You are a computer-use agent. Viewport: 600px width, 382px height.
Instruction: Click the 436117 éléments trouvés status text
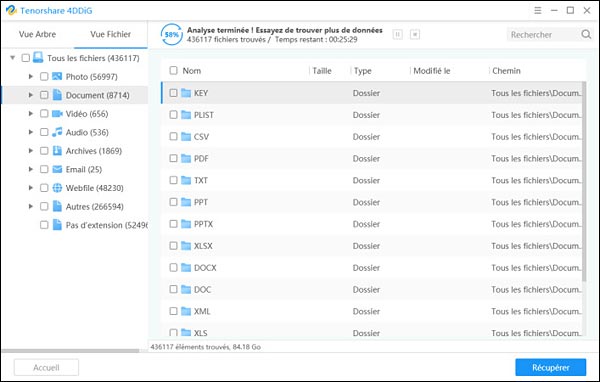[x=205, y=347]
